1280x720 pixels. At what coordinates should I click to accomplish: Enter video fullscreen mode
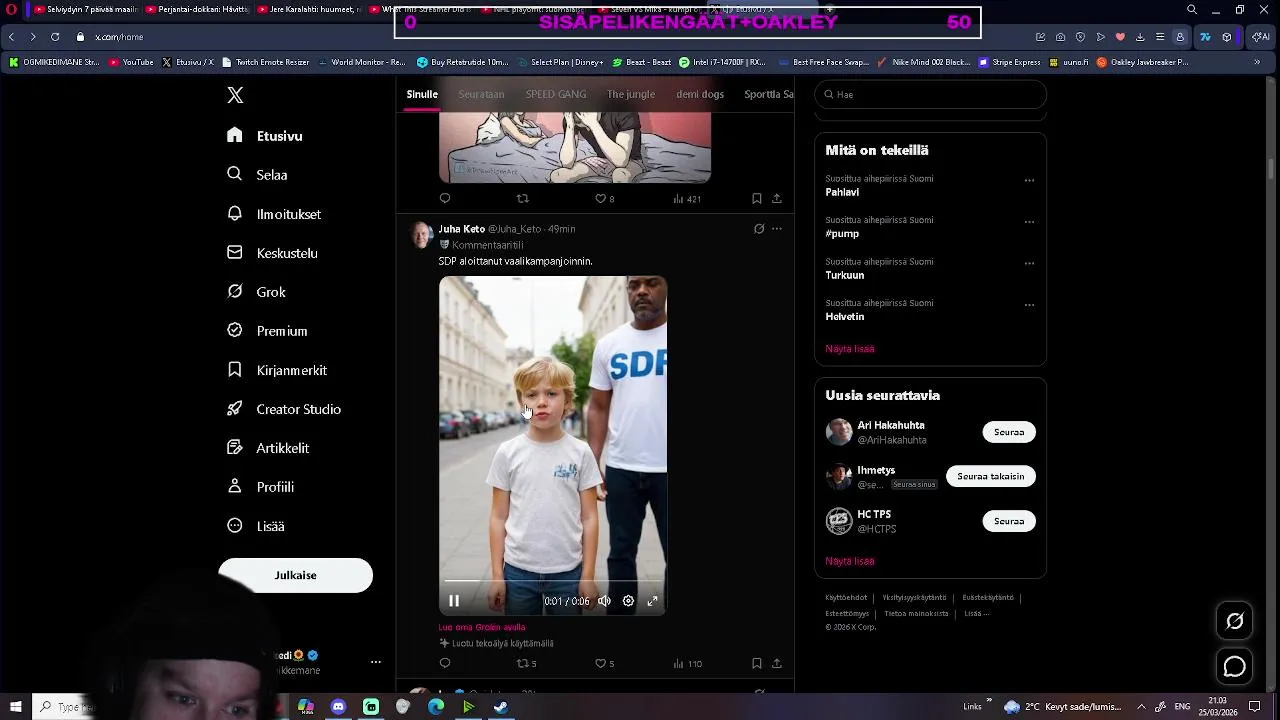652,601
